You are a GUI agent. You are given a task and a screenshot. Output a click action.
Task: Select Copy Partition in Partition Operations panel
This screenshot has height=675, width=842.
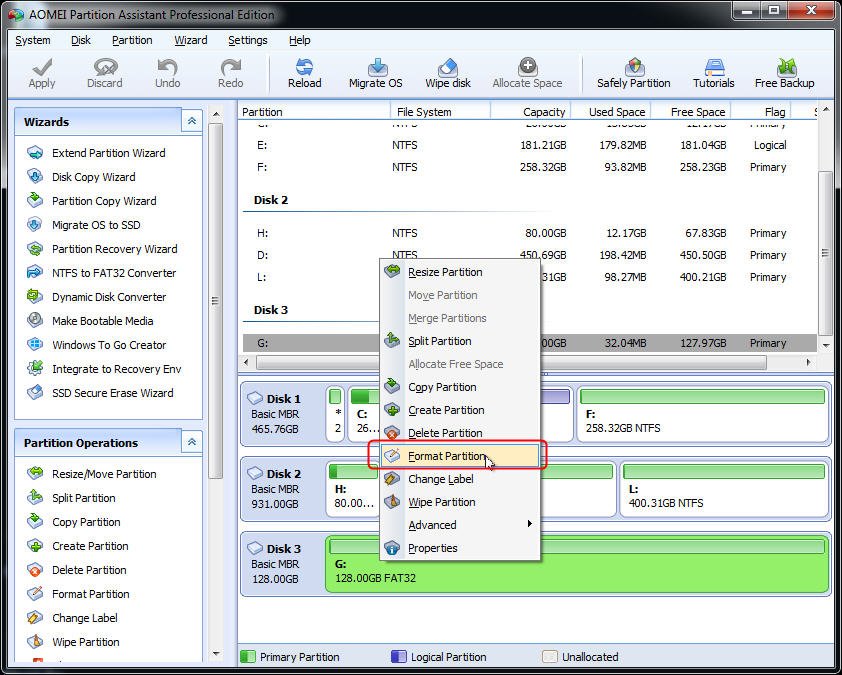point(74,522)
